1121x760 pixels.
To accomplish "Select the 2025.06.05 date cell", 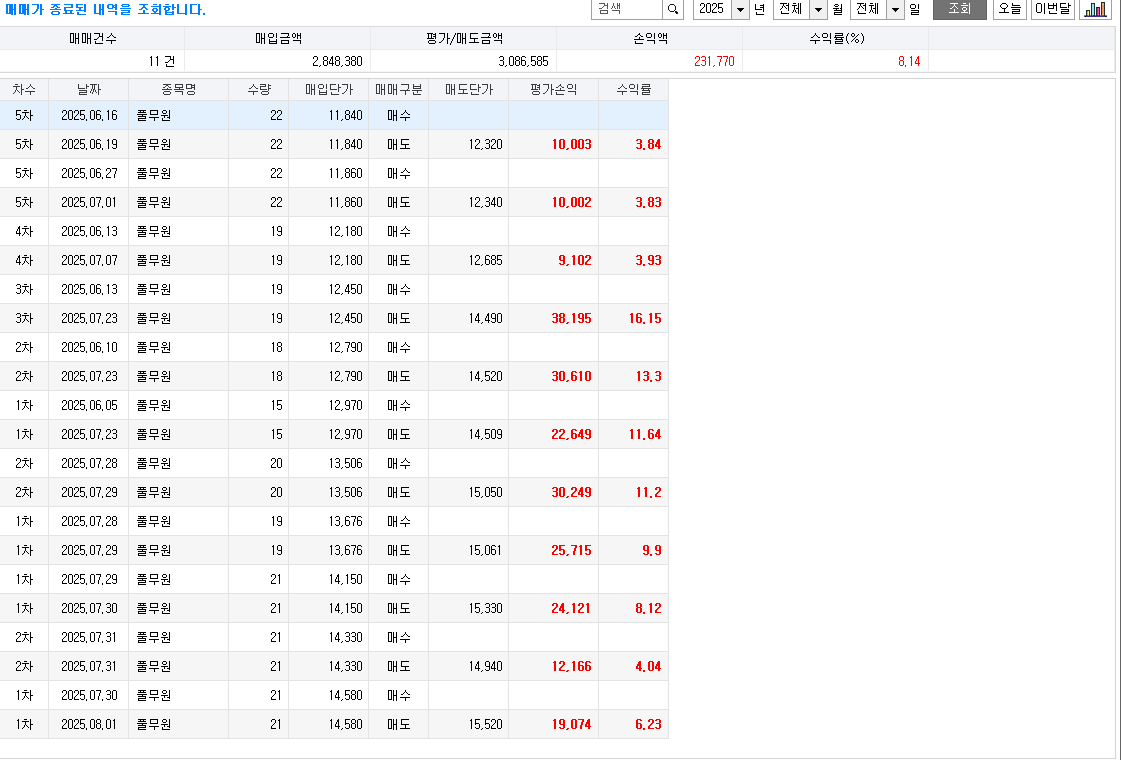I will point(89,405).
